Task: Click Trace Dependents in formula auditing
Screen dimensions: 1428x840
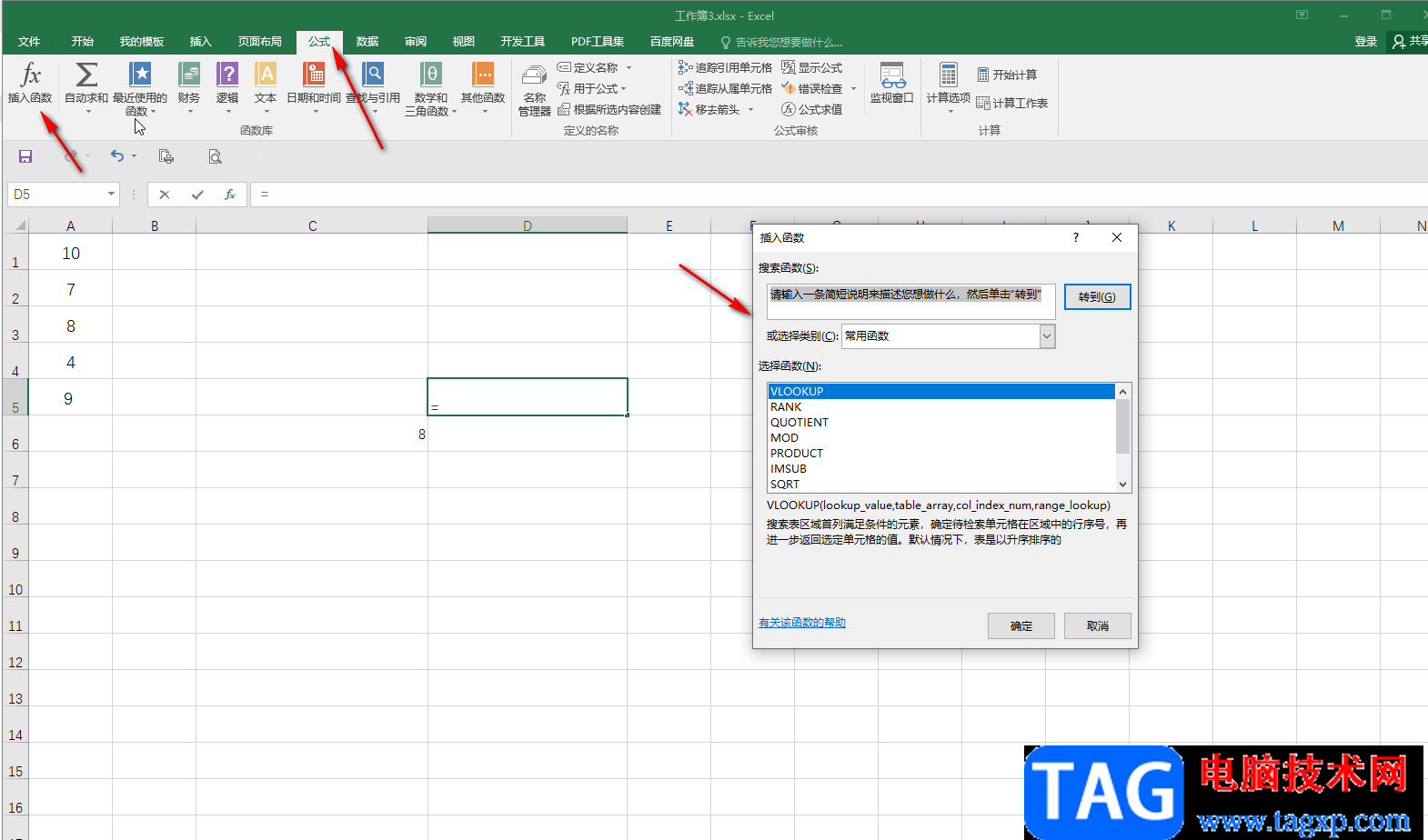Action: click(x=725, y=88)
